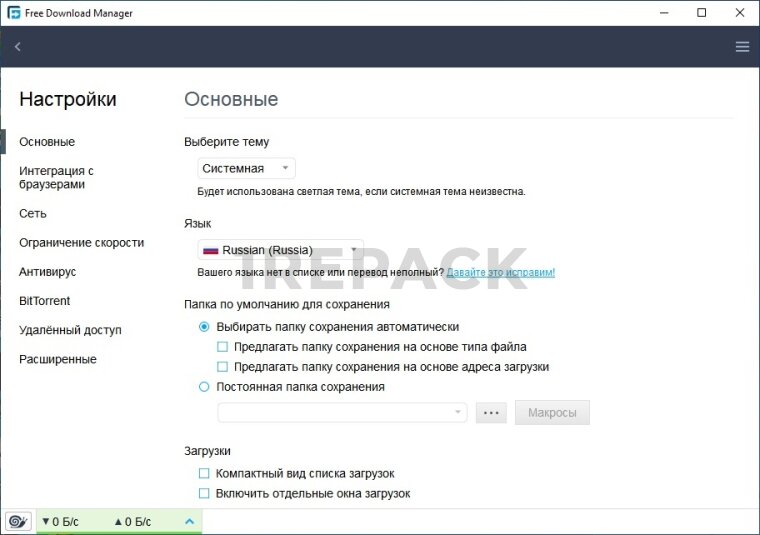Screen dimensions: 760x535
Task: Expand the permanent save folder combo box
Action: [x=458, y=413]
